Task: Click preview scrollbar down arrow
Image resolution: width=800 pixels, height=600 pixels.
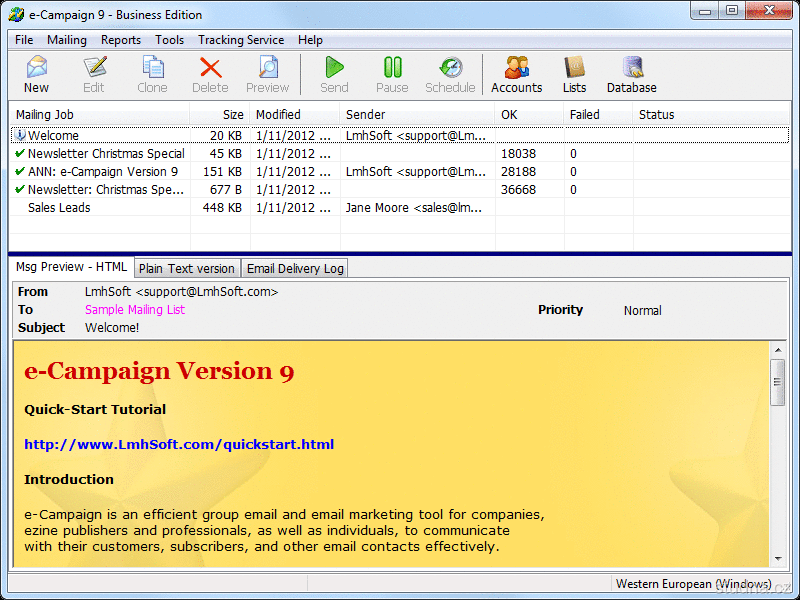Action: pyautogui.click(x=778, y=559)
